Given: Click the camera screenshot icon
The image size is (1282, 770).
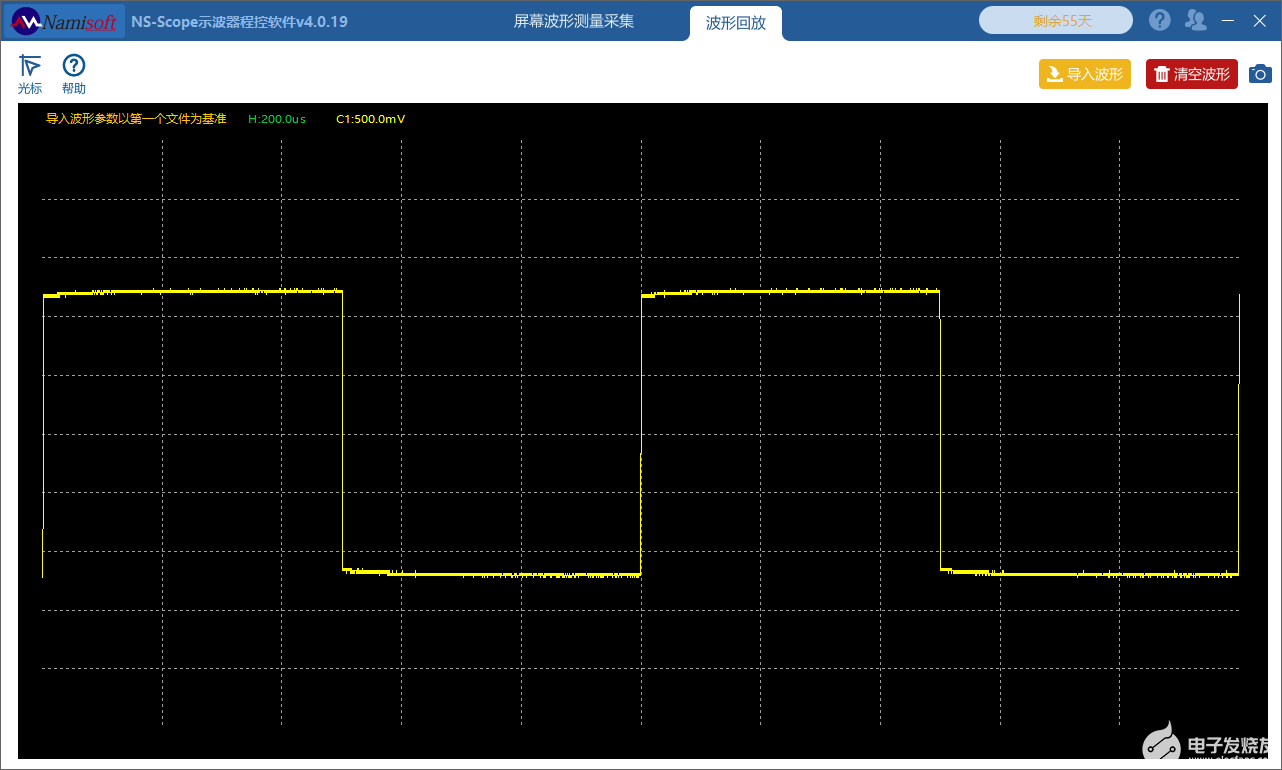Looking at the screenshot, I should coord(1260,74).
